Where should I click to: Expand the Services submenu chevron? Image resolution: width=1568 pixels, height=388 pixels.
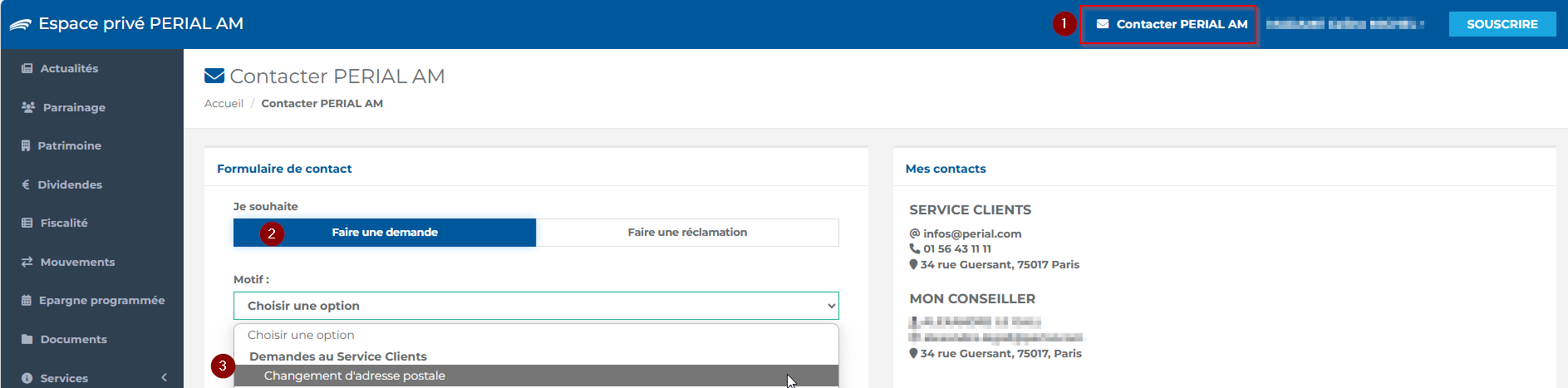165,378
